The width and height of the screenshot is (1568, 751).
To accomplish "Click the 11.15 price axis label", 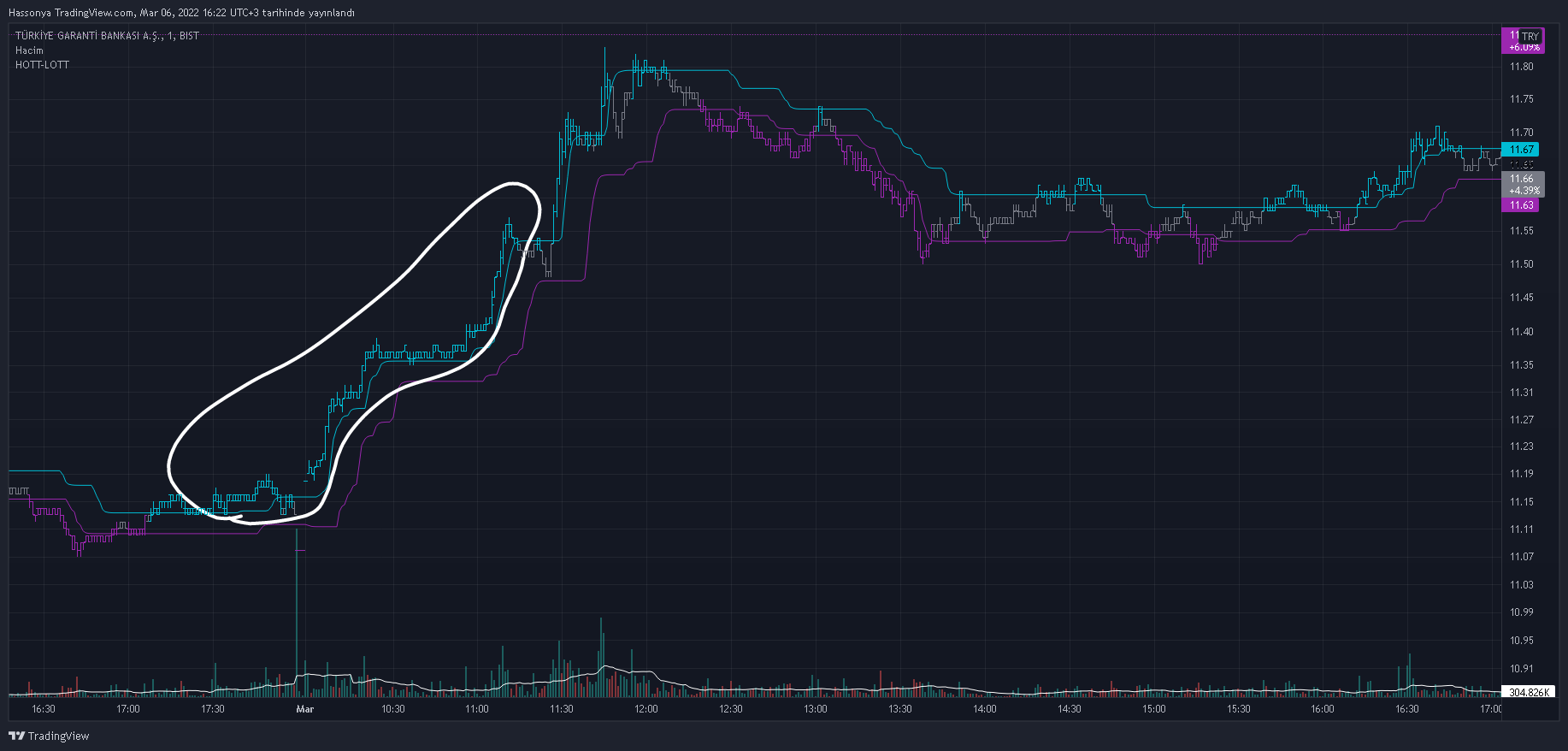I will tap(1521, 502).
